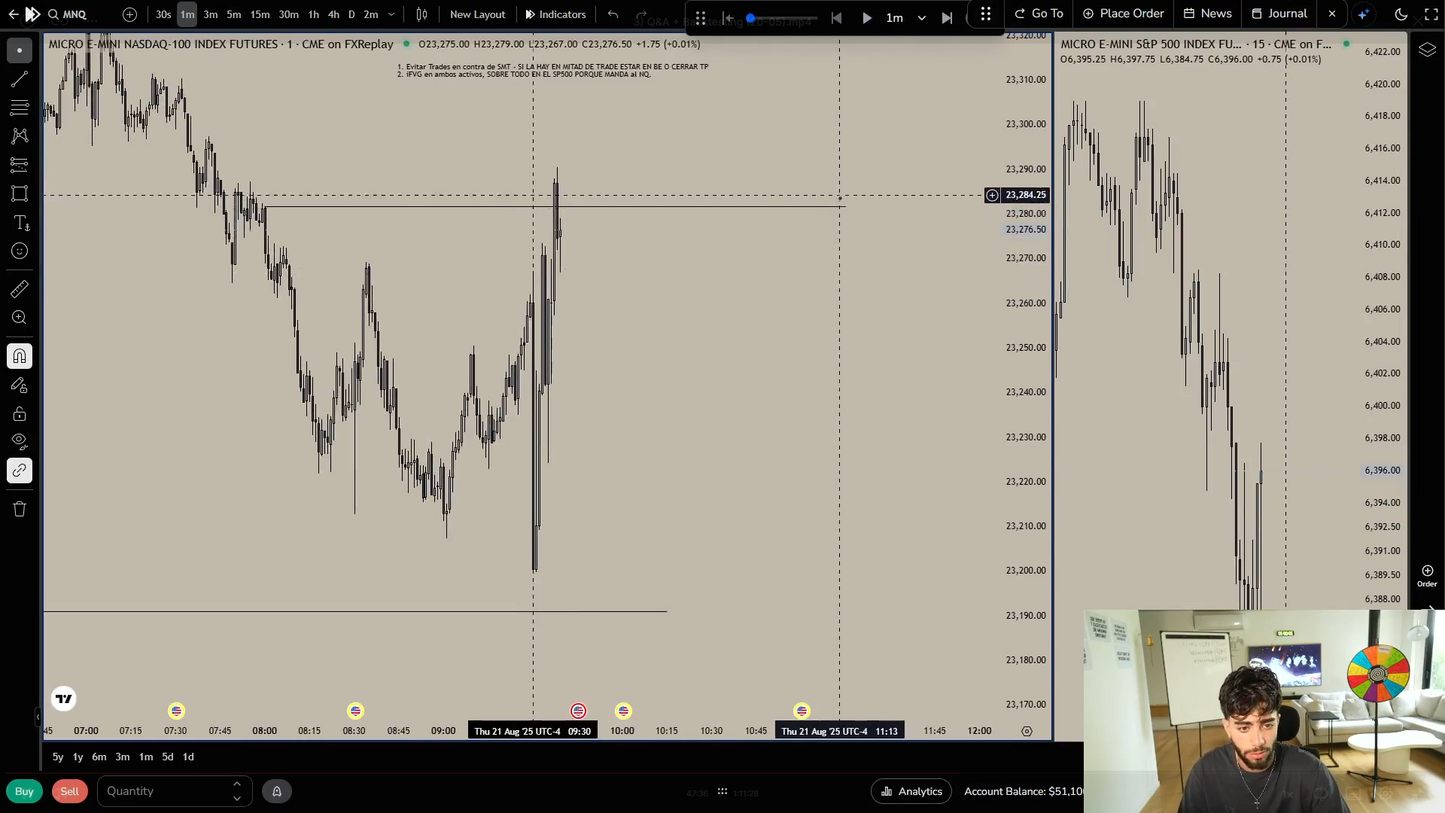Open the 07:30 economic event marker
The height and width of the screenshot is (813, 1445).
click(176, 711)
